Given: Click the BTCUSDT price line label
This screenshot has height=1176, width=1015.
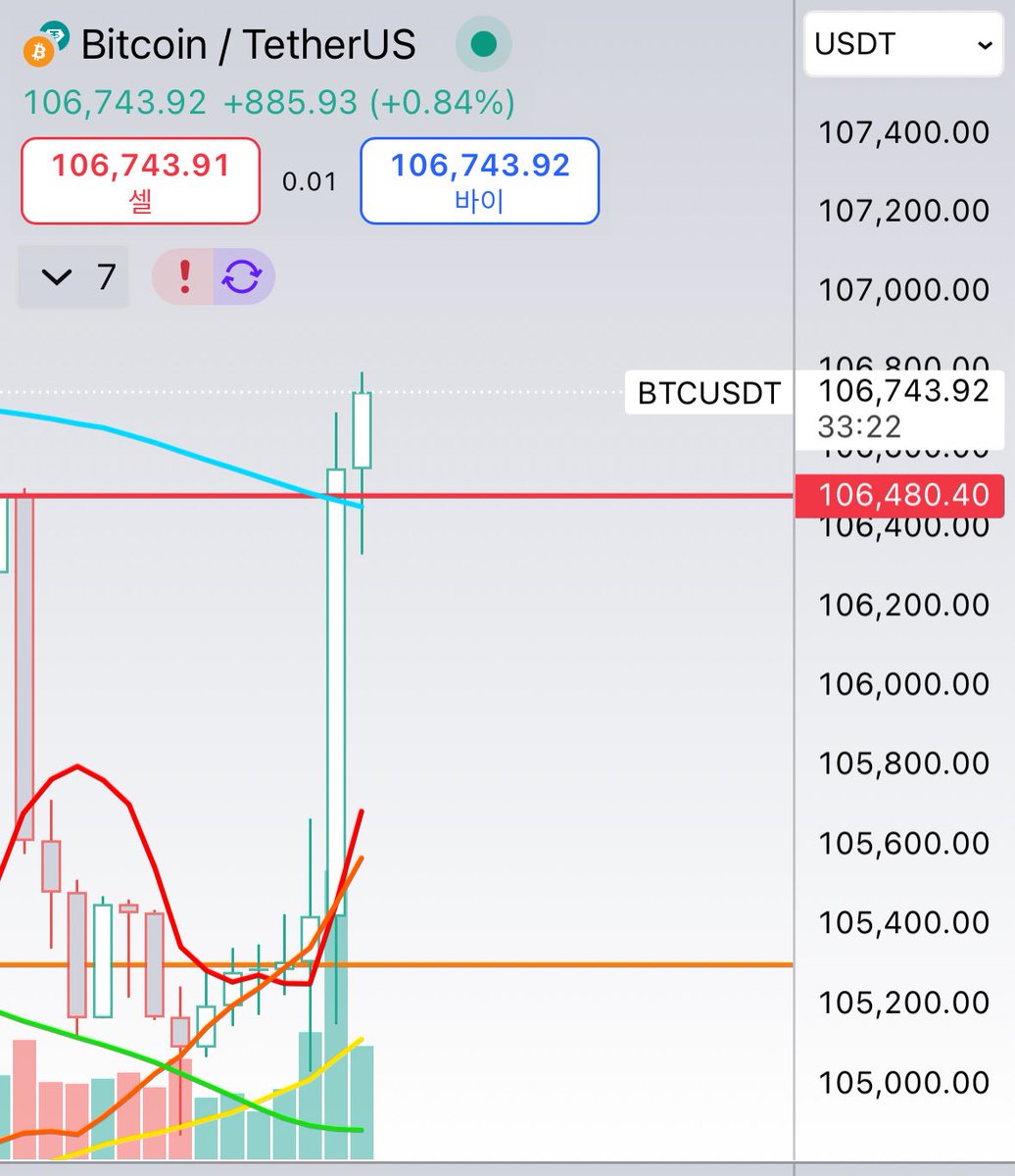Looking at the screenshot, I should (x=708, y=394).
